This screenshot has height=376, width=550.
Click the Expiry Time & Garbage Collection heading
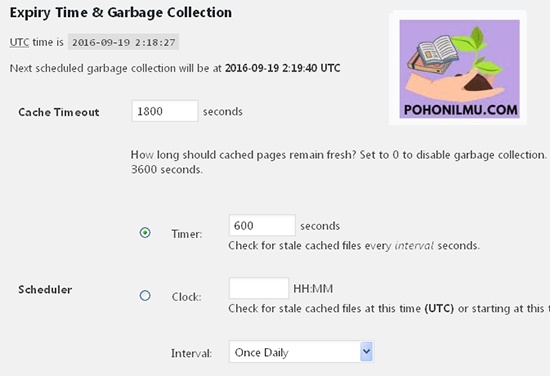[x=121, y=13]
